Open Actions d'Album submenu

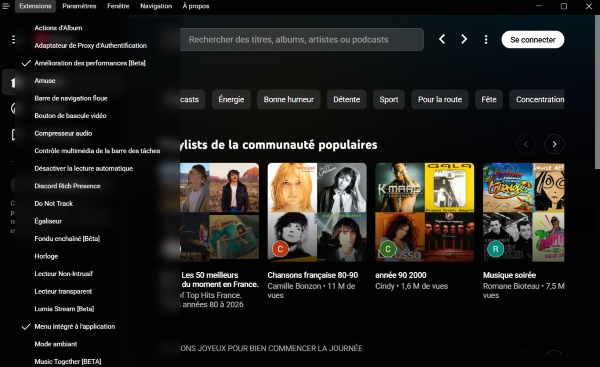pyautogui.click(x=58, y=28)
